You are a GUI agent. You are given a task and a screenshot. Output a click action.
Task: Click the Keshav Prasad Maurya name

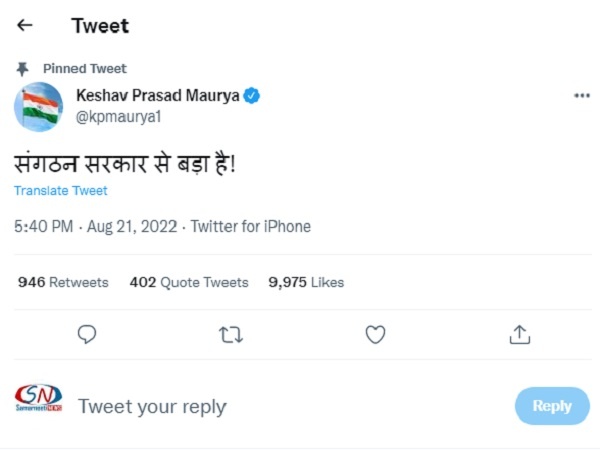pyautogui.click(x=159, y=96)
